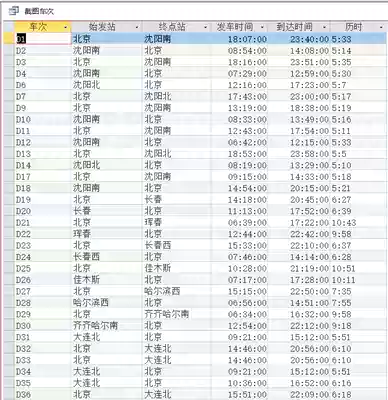
Task: Click arrival time 17:23:00 in D6 row
Action: 309,85
